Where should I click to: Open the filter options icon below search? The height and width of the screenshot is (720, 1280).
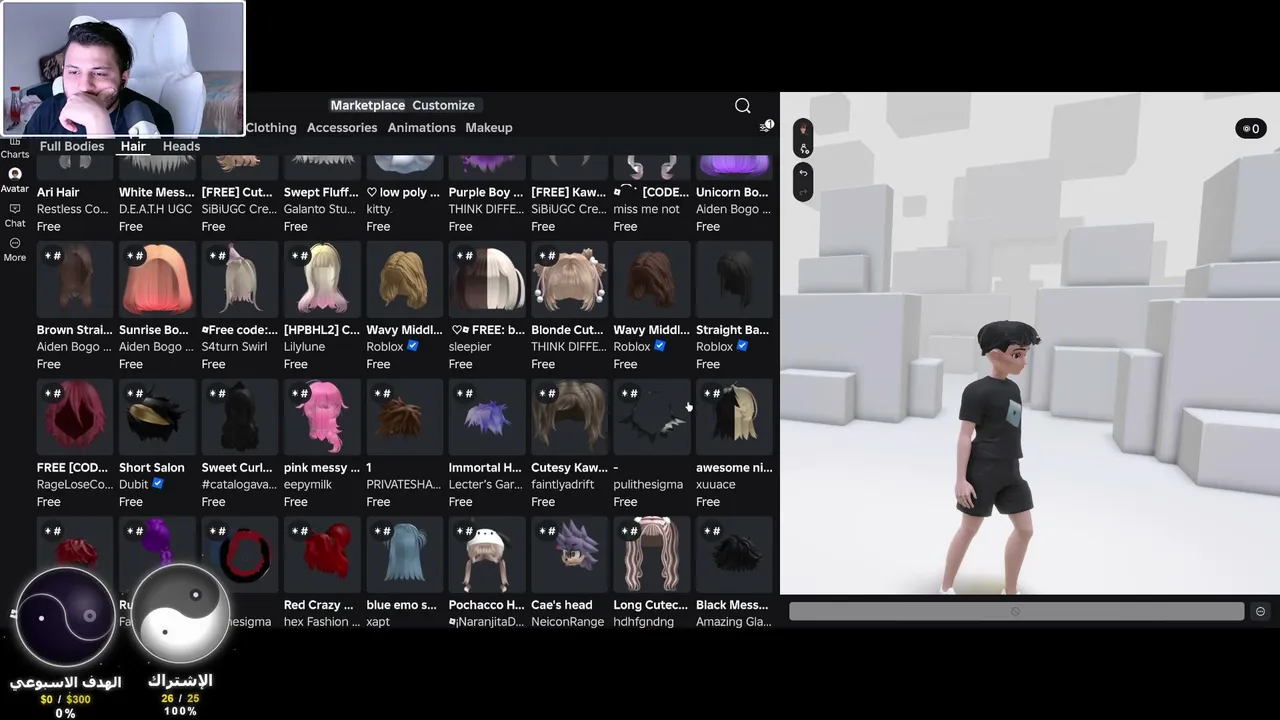click(766, 126)
